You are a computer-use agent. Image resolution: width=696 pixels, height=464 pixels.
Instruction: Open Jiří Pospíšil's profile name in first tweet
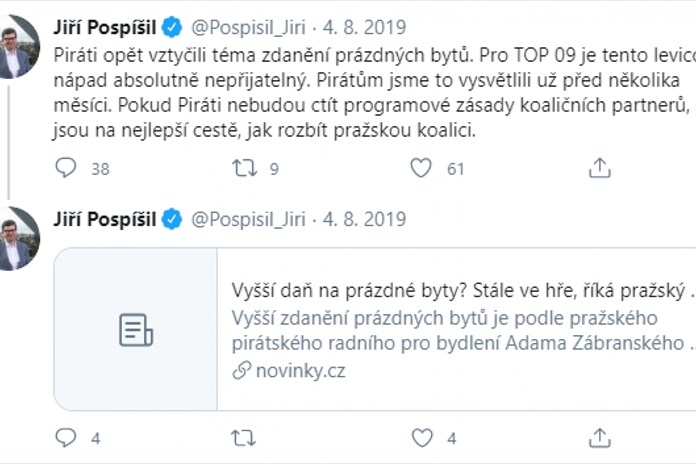(106, 26)
